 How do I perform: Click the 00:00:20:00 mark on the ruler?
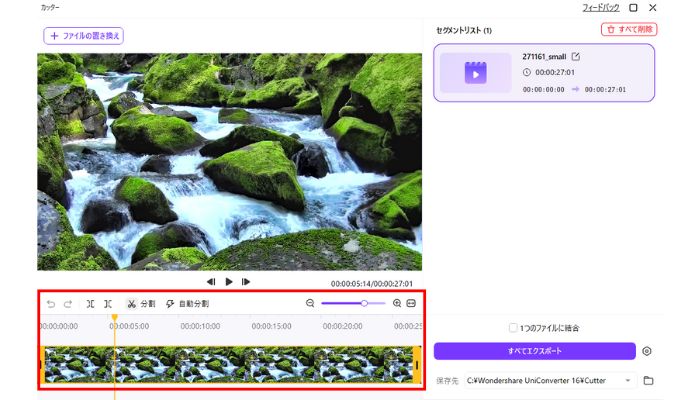(342, 326)
